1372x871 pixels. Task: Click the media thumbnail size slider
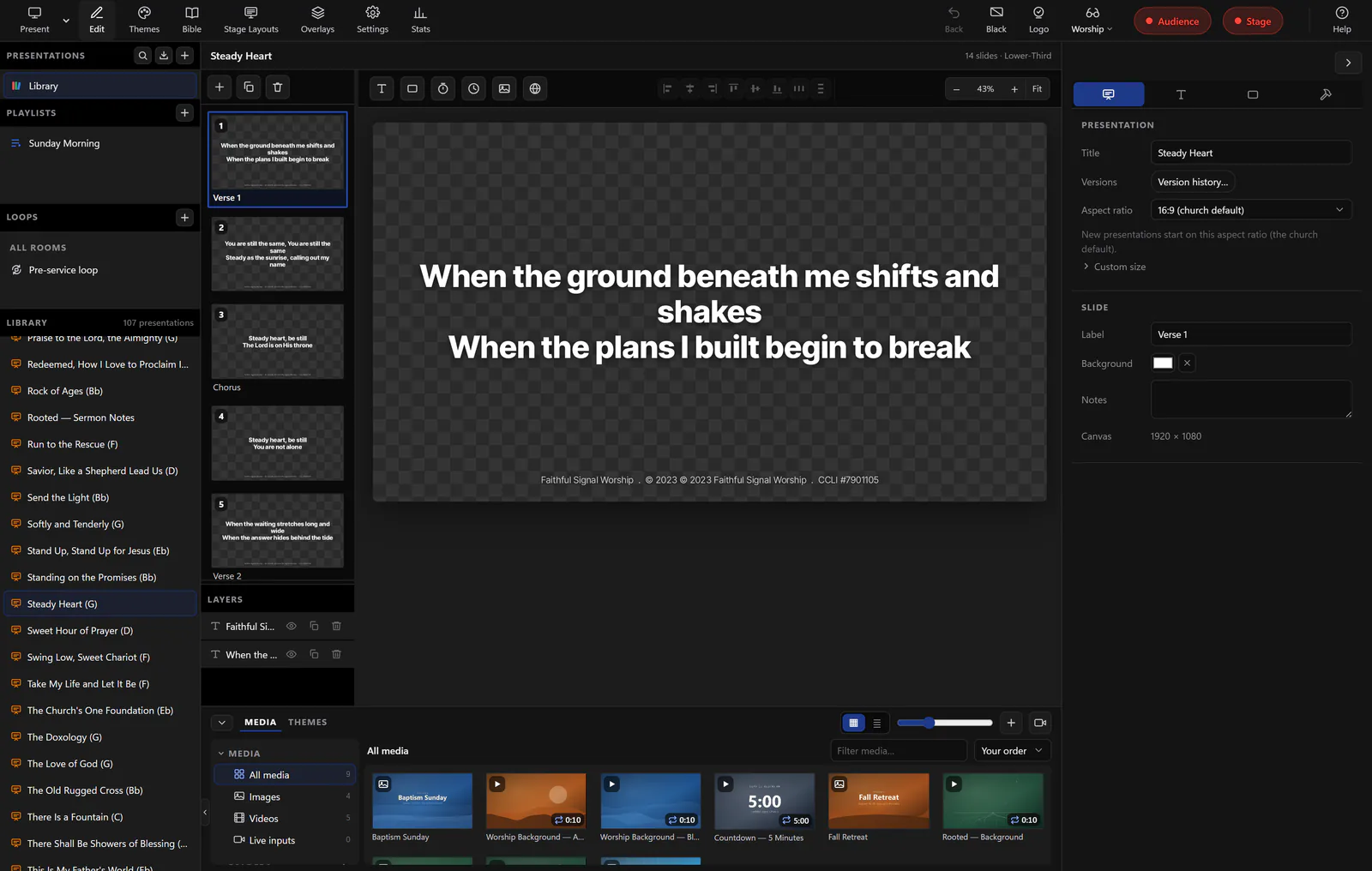pos(944,723)
